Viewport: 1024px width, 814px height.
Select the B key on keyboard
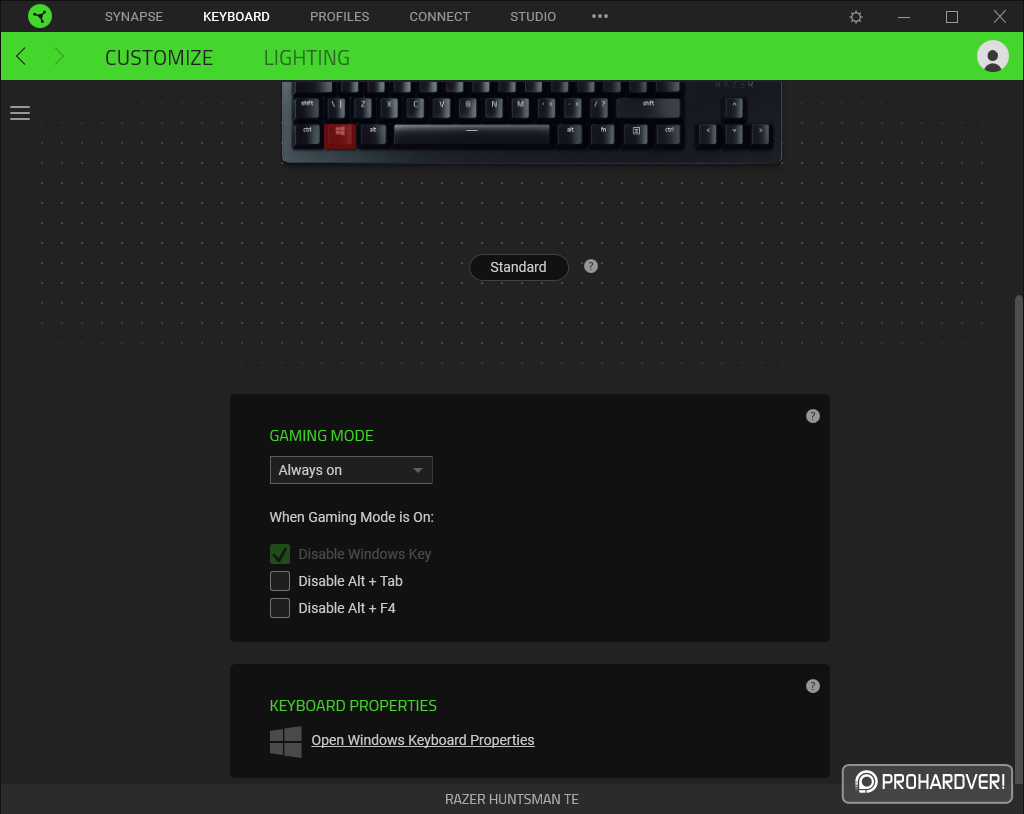[x=468, y=107]
